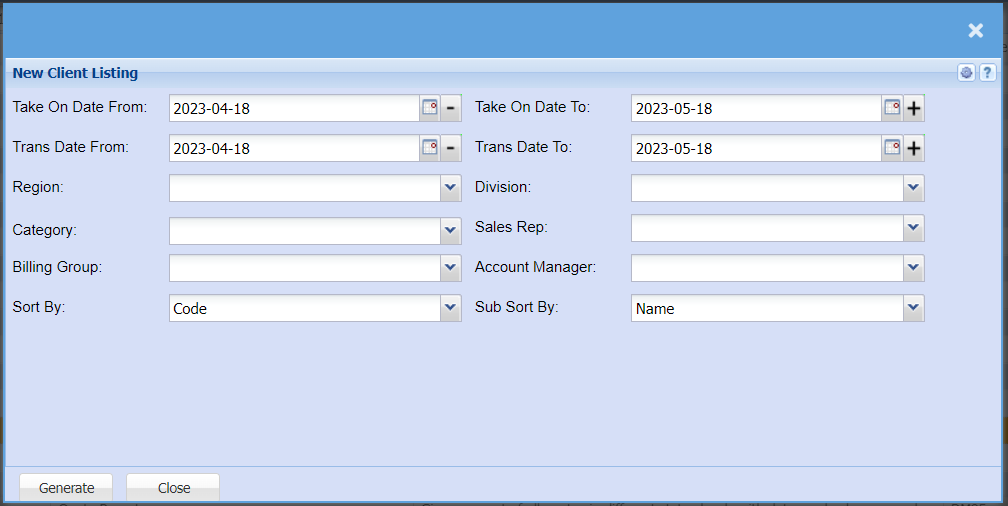Expand the Sales Rep dropdown
Viewport: 1008px width, 506px height.
coord(914,228)
